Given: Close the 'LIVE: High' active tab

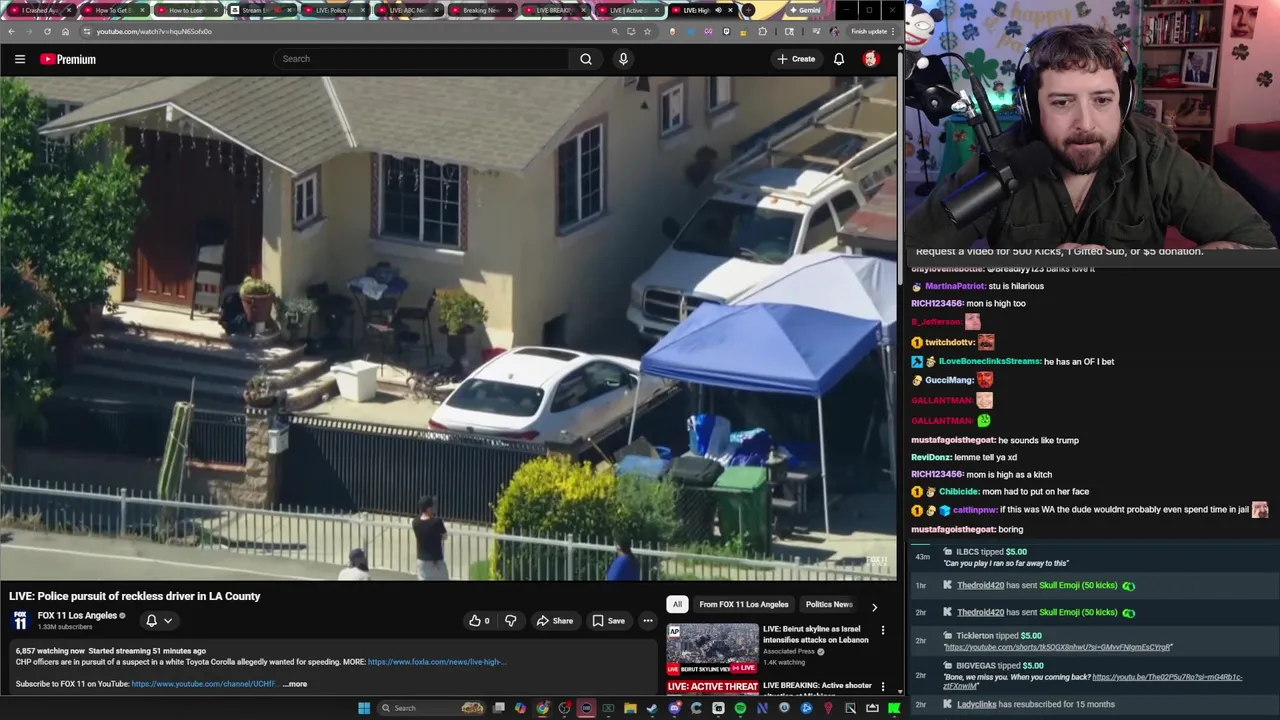Looking at the screenshot, I should point(730,10).
